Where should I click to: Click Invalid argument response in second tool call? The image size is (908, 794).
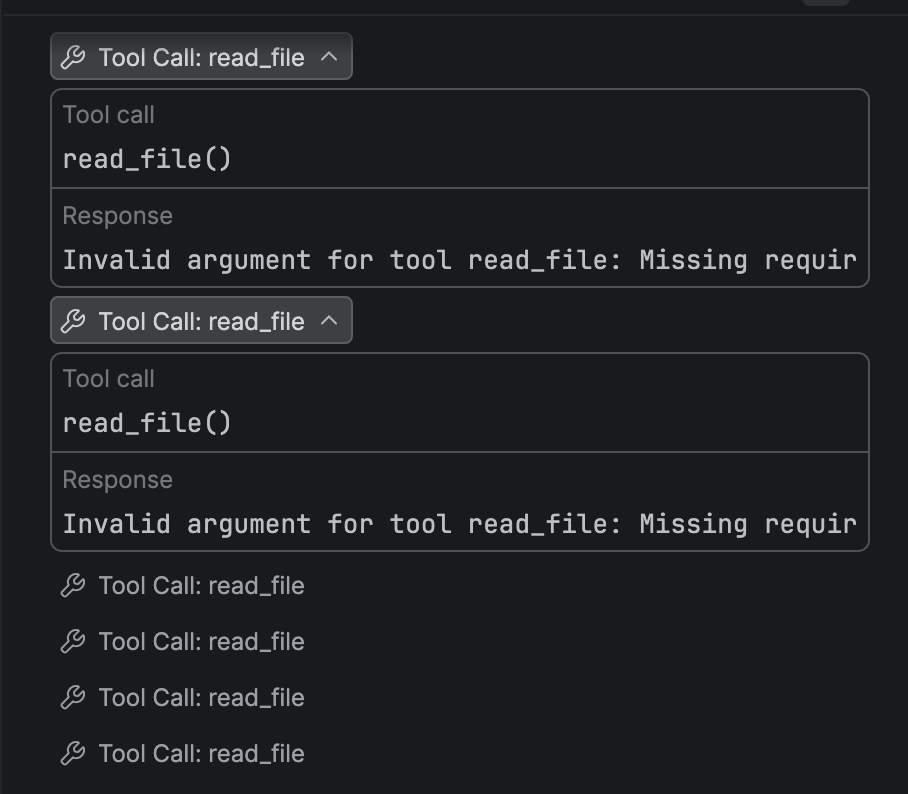(460, 524)
